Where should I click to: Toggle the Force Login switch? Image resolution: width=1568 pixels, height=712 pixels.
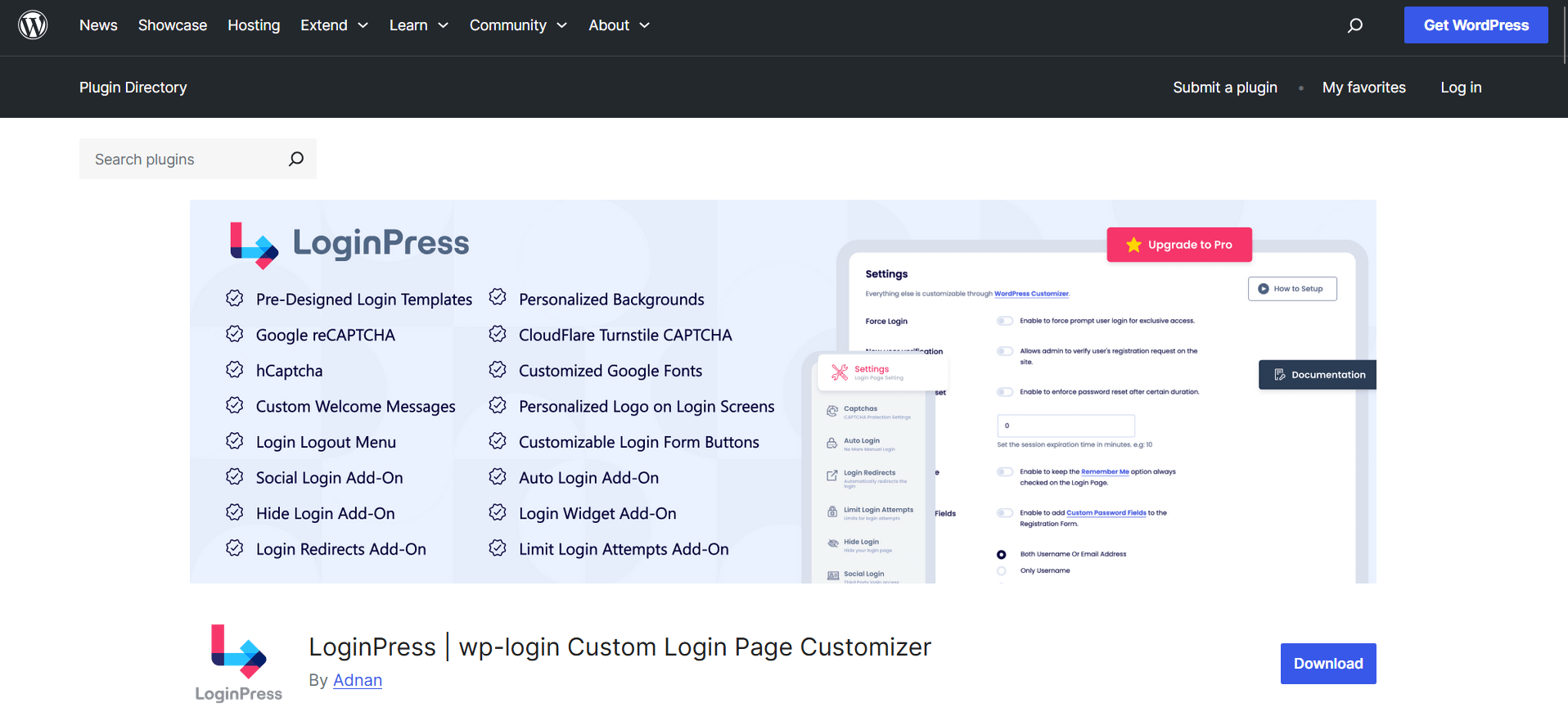[x=1005, y=321]
